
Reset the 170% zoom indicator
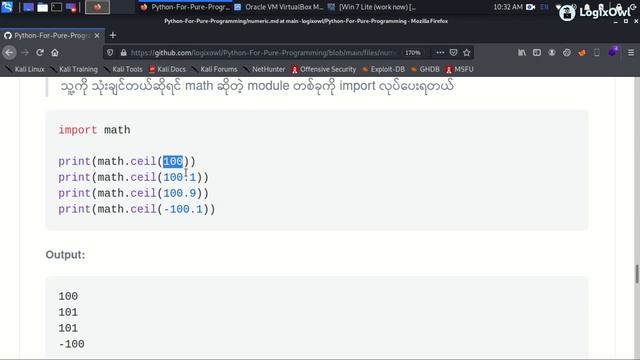pos(413,53)
